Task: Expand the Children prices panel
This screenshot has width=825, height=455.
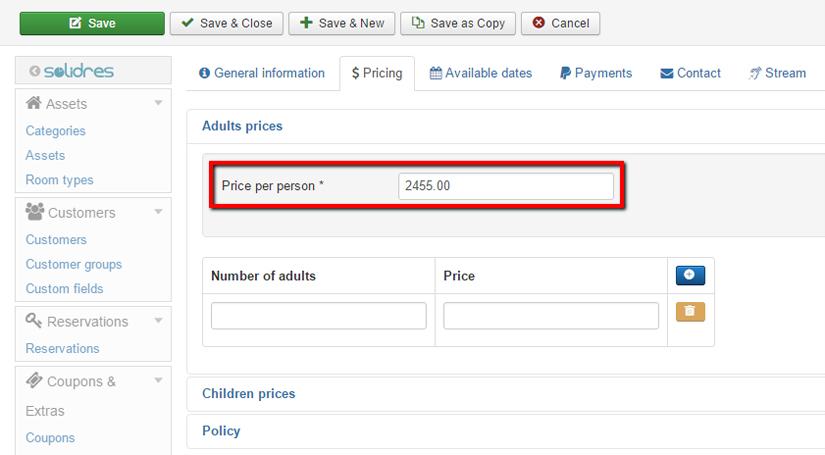Action: [x=248, y=393]
